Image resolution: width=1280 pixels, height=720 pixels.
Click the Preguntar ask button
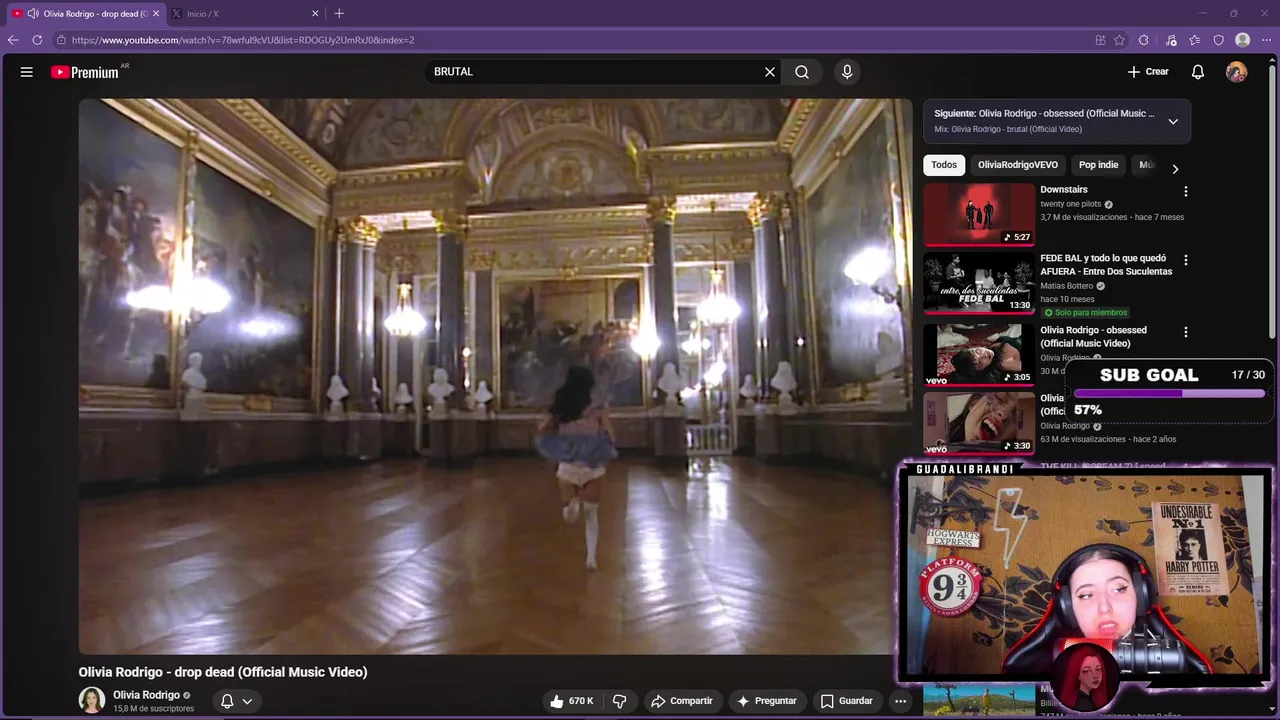766,701
